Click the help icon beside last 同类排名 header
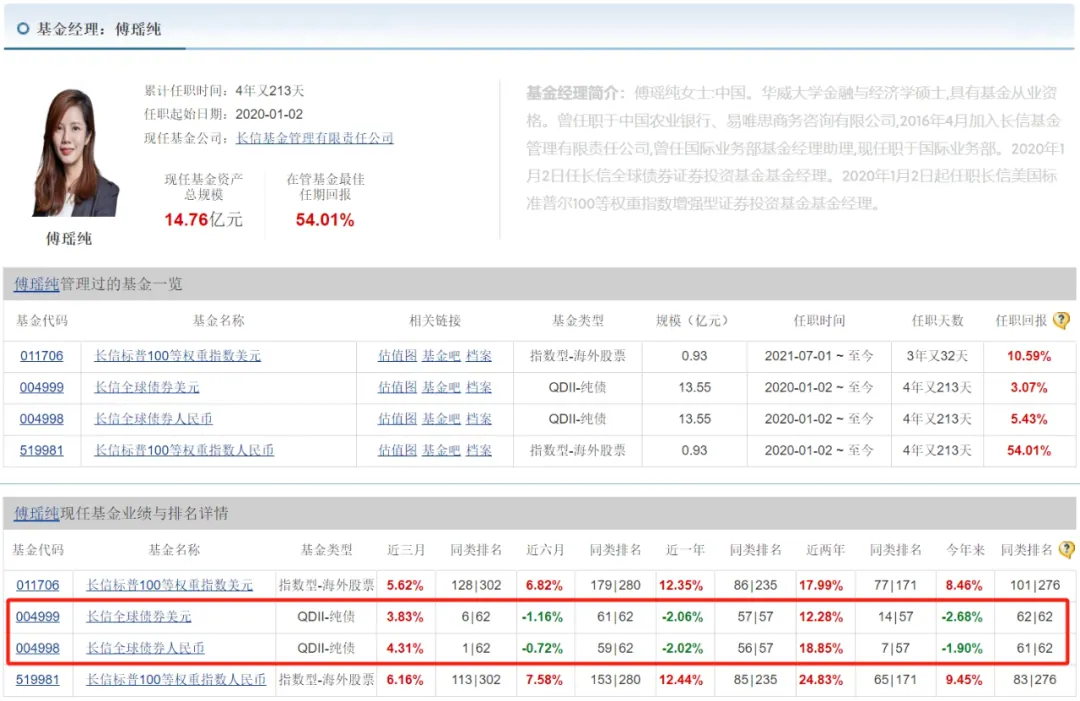1080x701 pixels. 1067,550
